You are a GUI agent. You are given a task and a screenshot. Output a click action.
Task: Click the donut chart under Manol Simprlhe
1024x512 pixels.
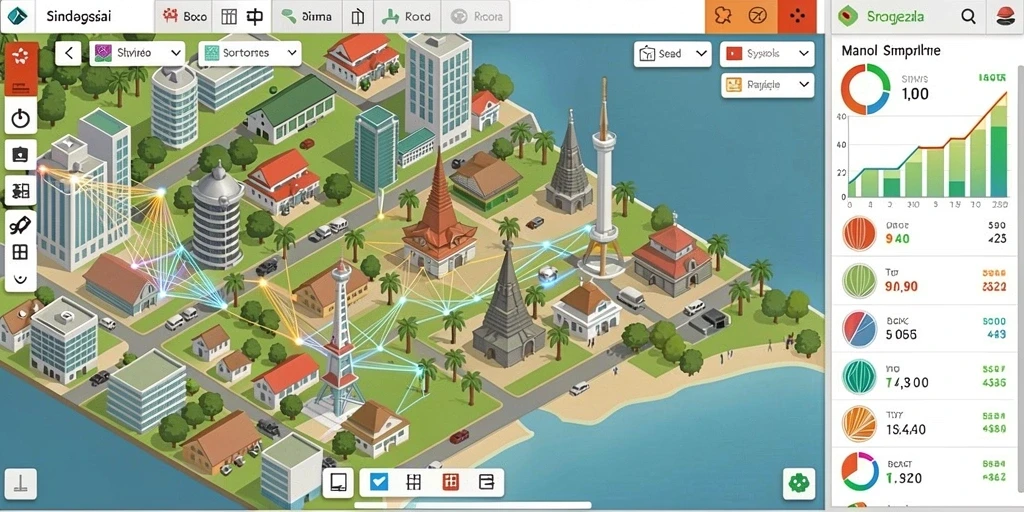(865, 89)
